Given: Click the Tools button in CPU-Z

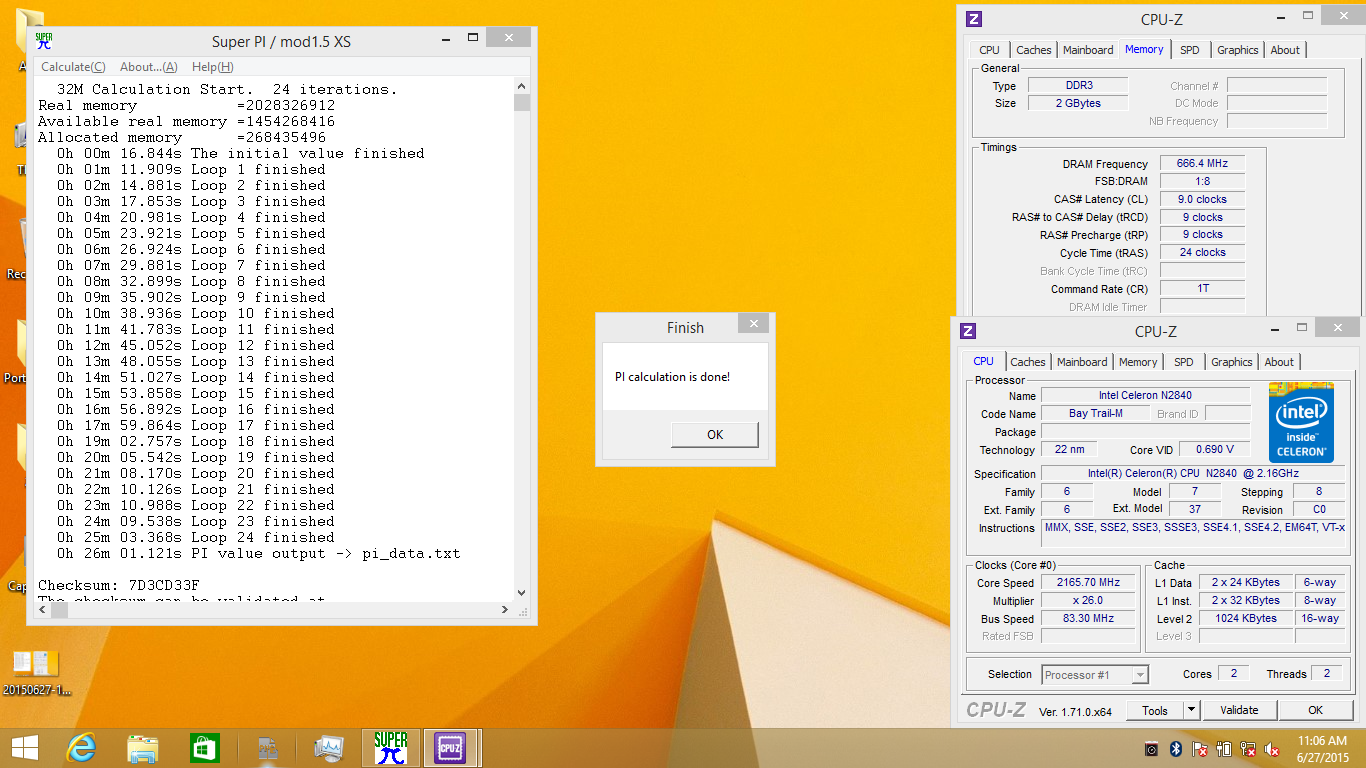Looking at the screenshot, I should [x=1155, y=710].
